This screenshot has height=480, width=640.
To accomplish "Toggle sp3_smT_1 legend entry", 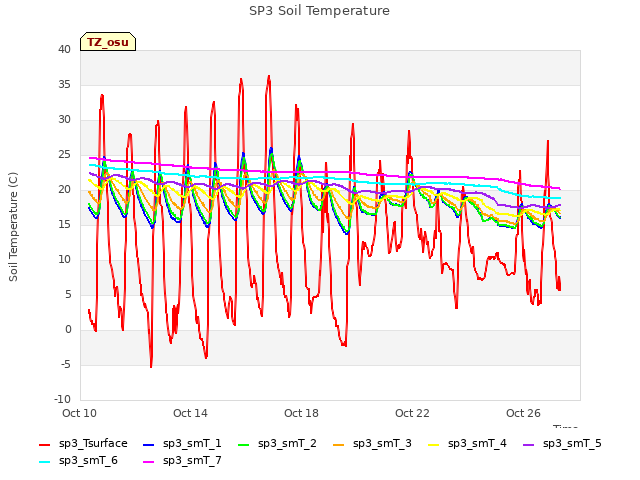I will coord(182,443).
